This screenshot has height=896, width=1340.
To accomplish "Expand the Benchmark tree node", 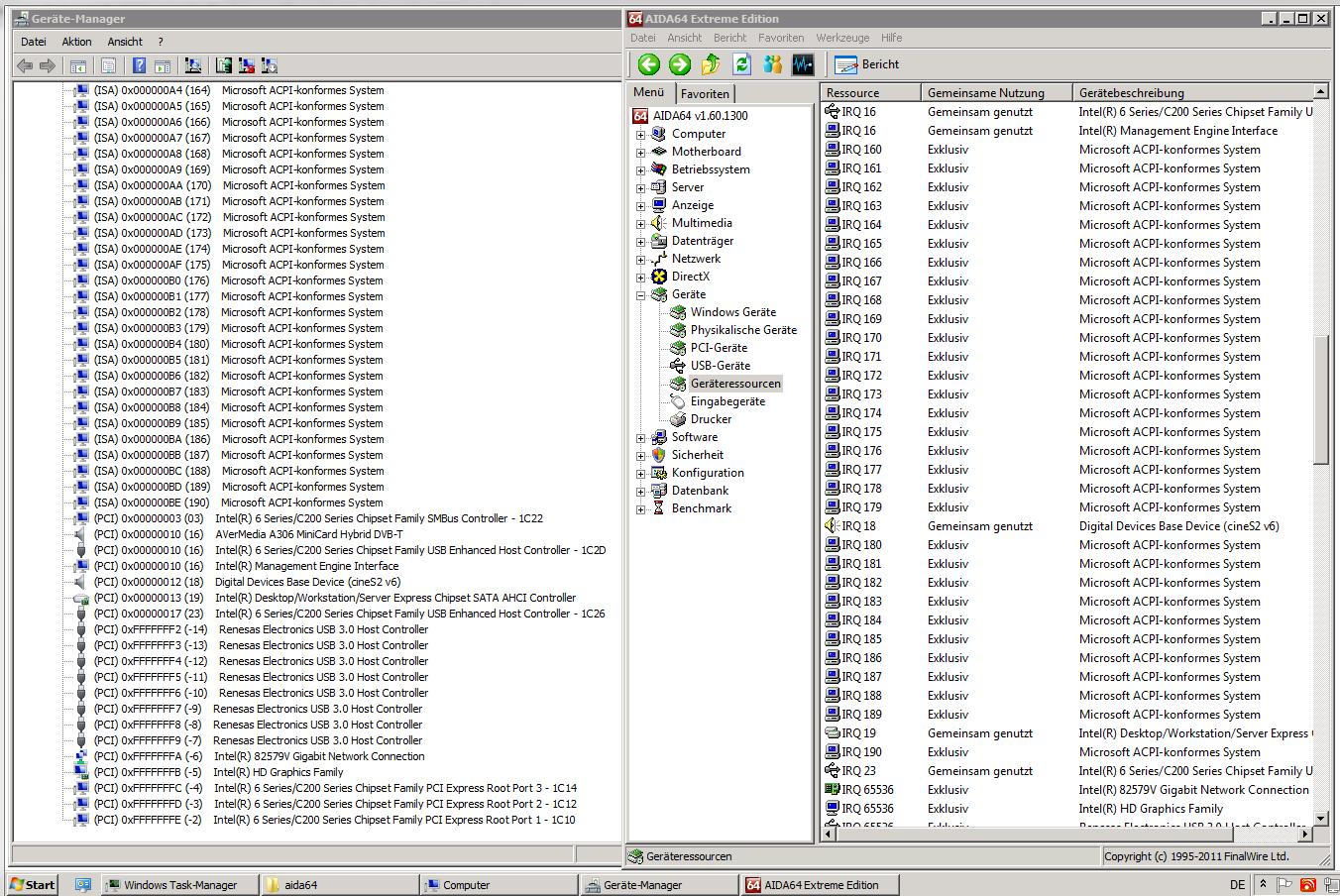I will pyautogui.click(x=640, y=509).
